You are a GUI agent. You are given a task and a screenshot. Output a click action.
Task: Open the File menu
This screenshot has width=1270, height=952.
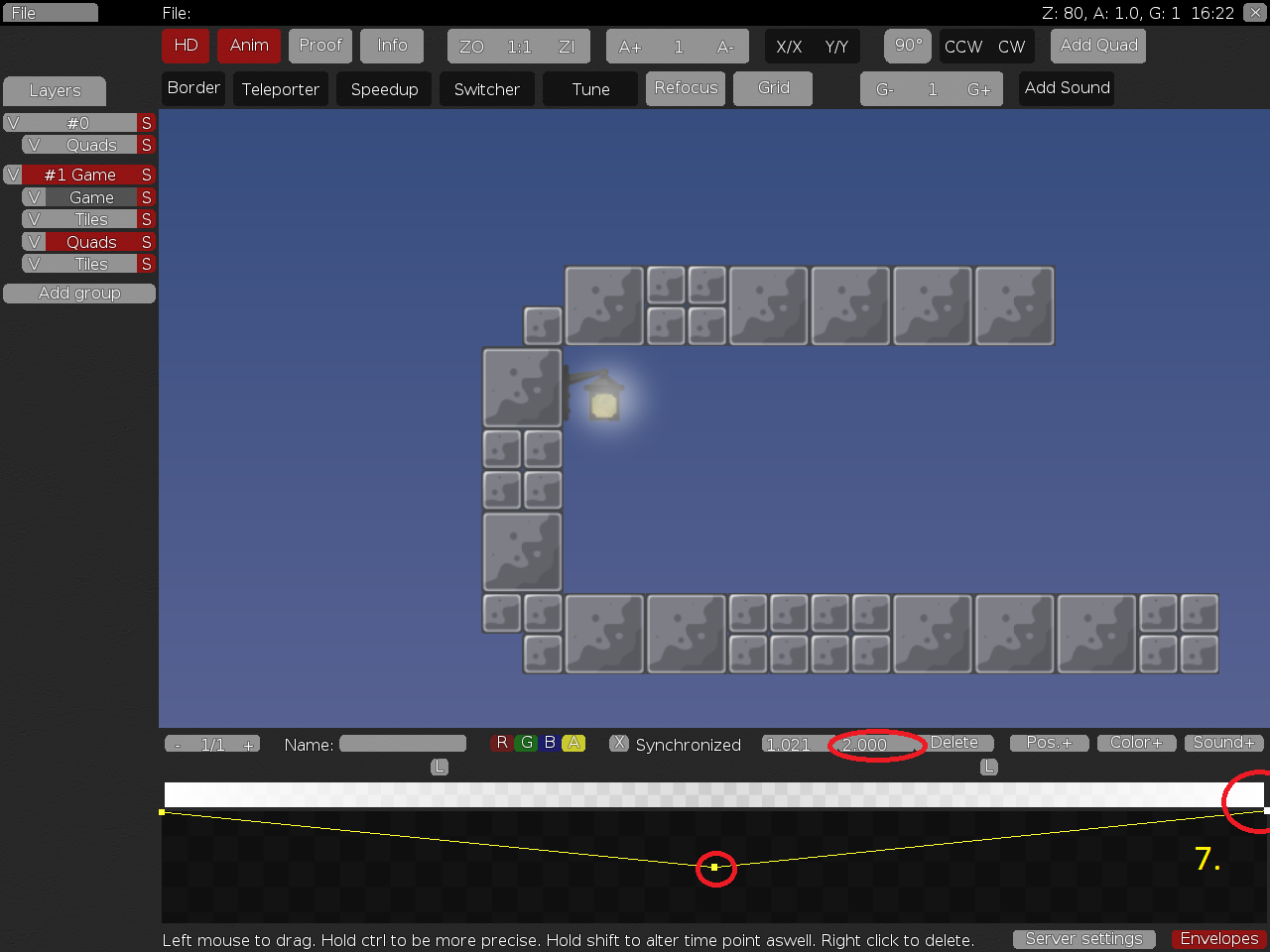tap(50, 13)
